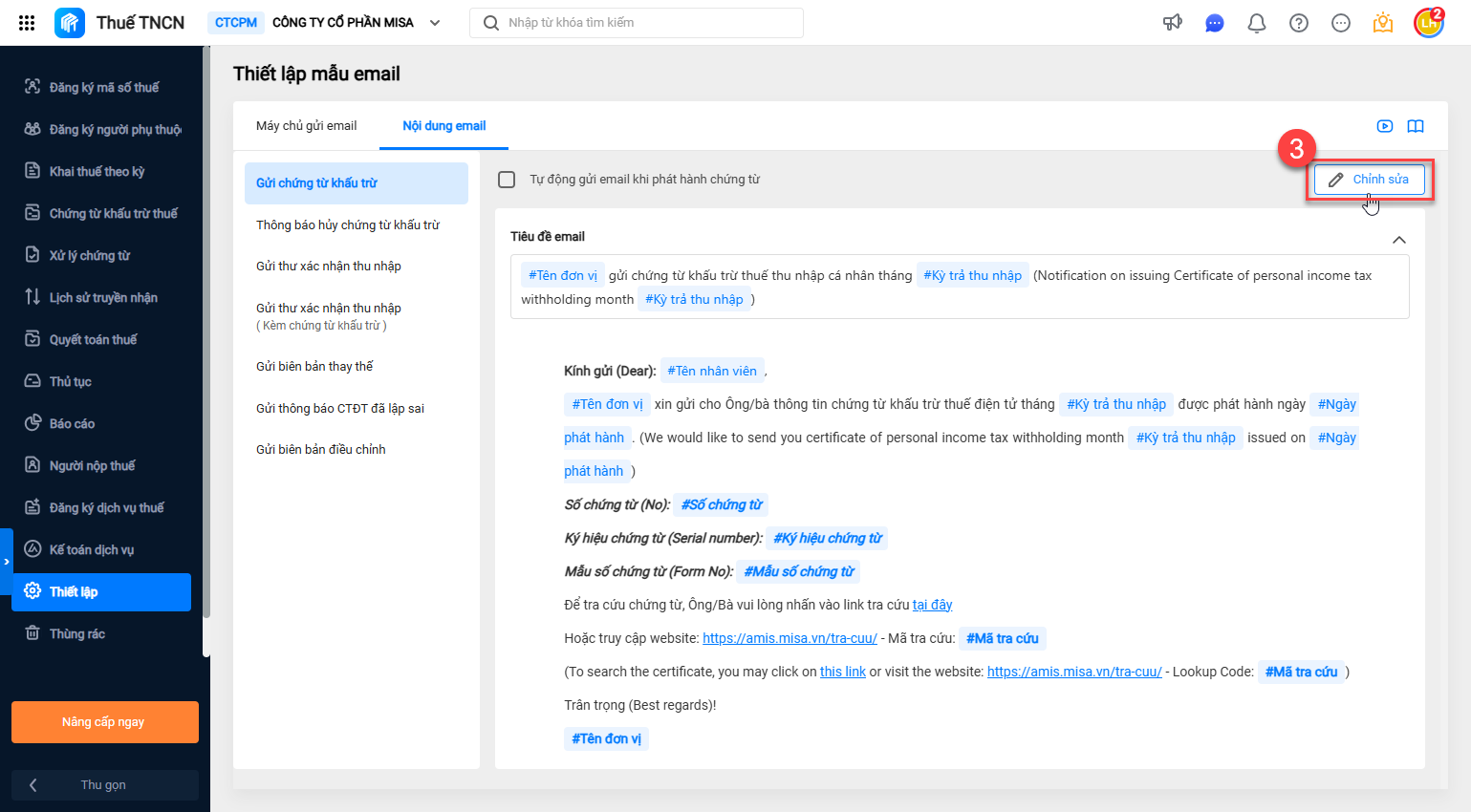Open Chứng từ khấu trừ thuế
Image resolution: width=1471 pixels, height=812 pixels.
(x=101, y=213)
